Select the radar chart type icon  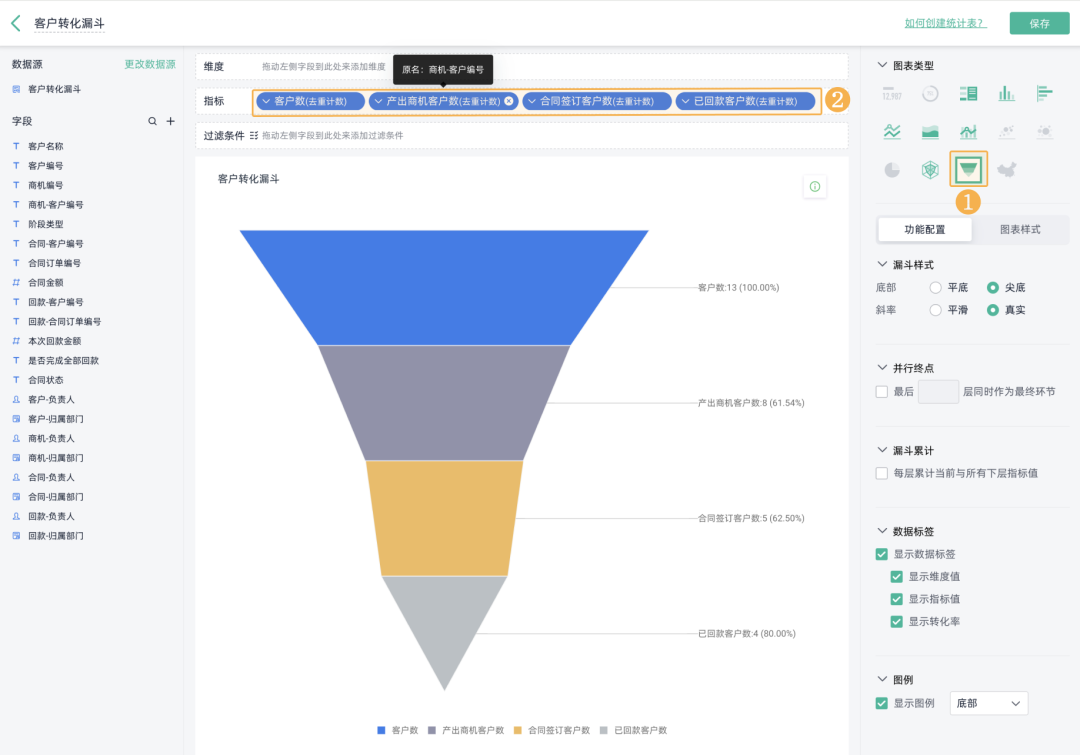pyautogui.click(x=930, y=170)
